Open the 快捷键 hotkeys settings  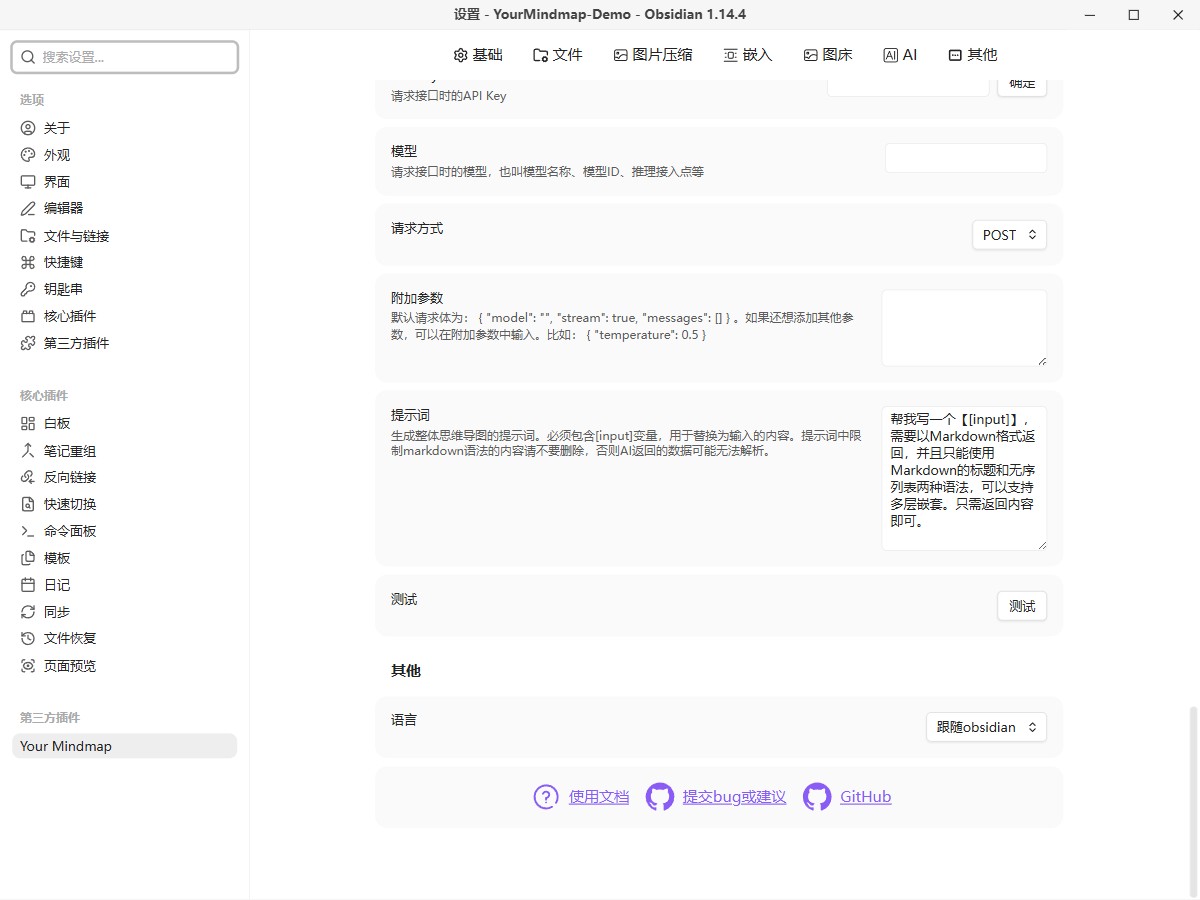(124, 262)
